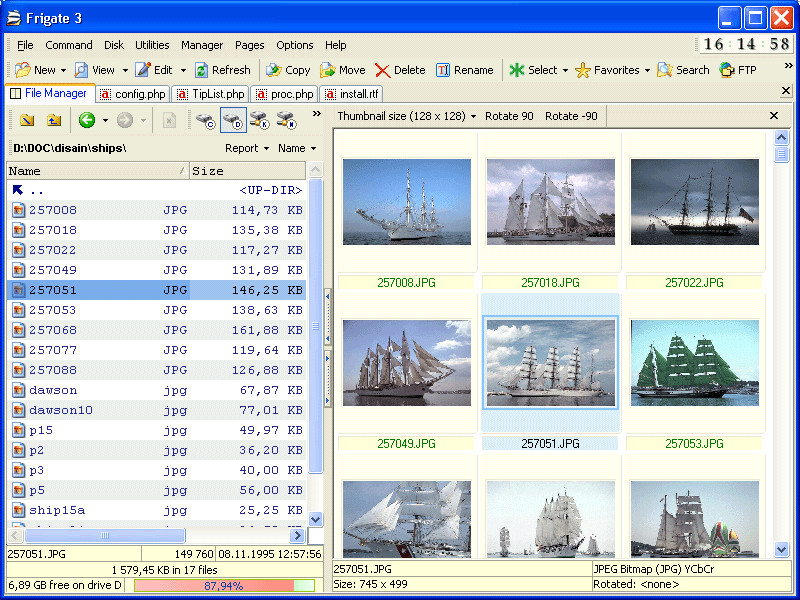The height and width of the screenshot is (600, 800).
Task: Go to the root folder icon
Action: click(x=27, y=120)
